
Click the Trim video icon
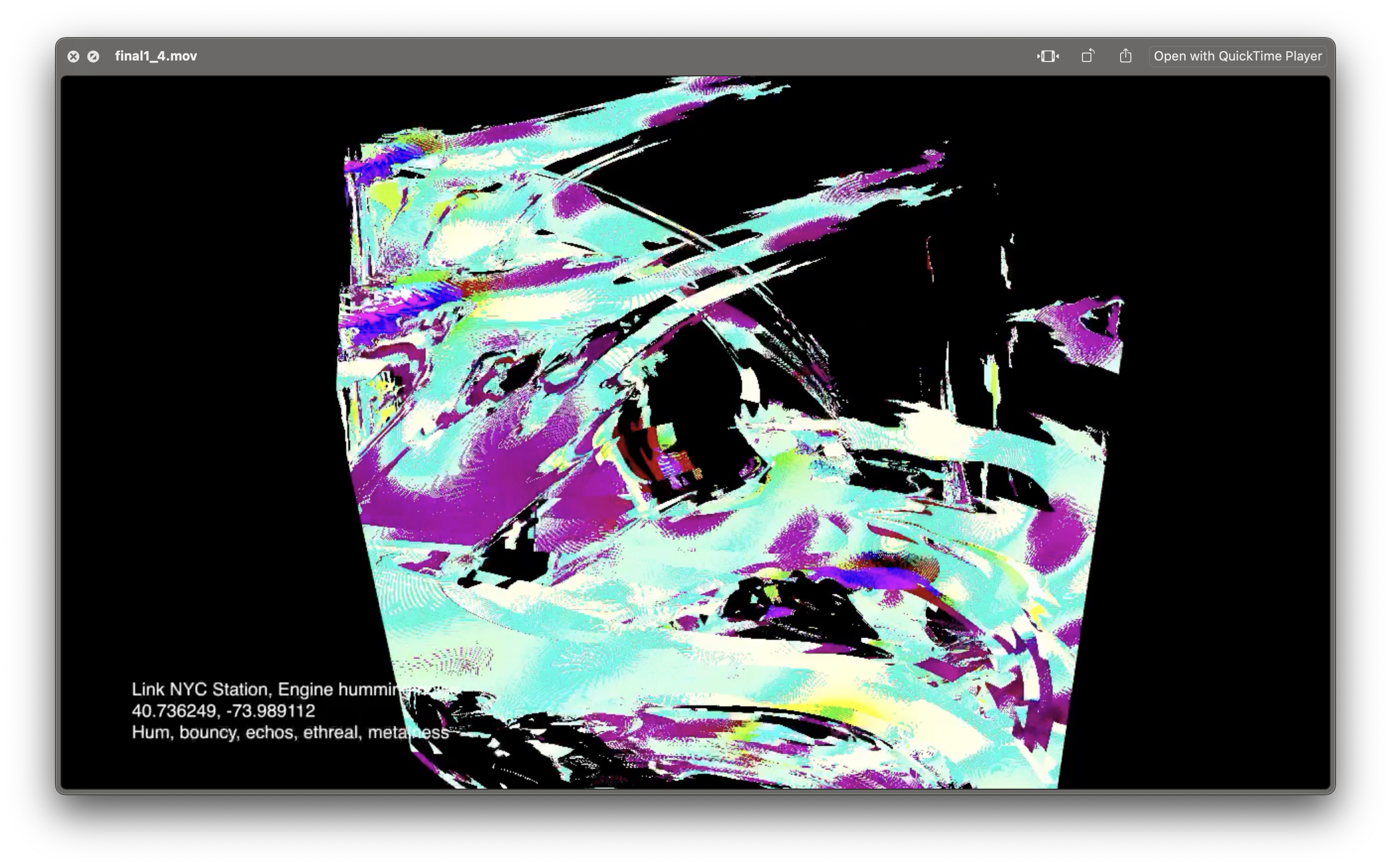coord(1048,56)
